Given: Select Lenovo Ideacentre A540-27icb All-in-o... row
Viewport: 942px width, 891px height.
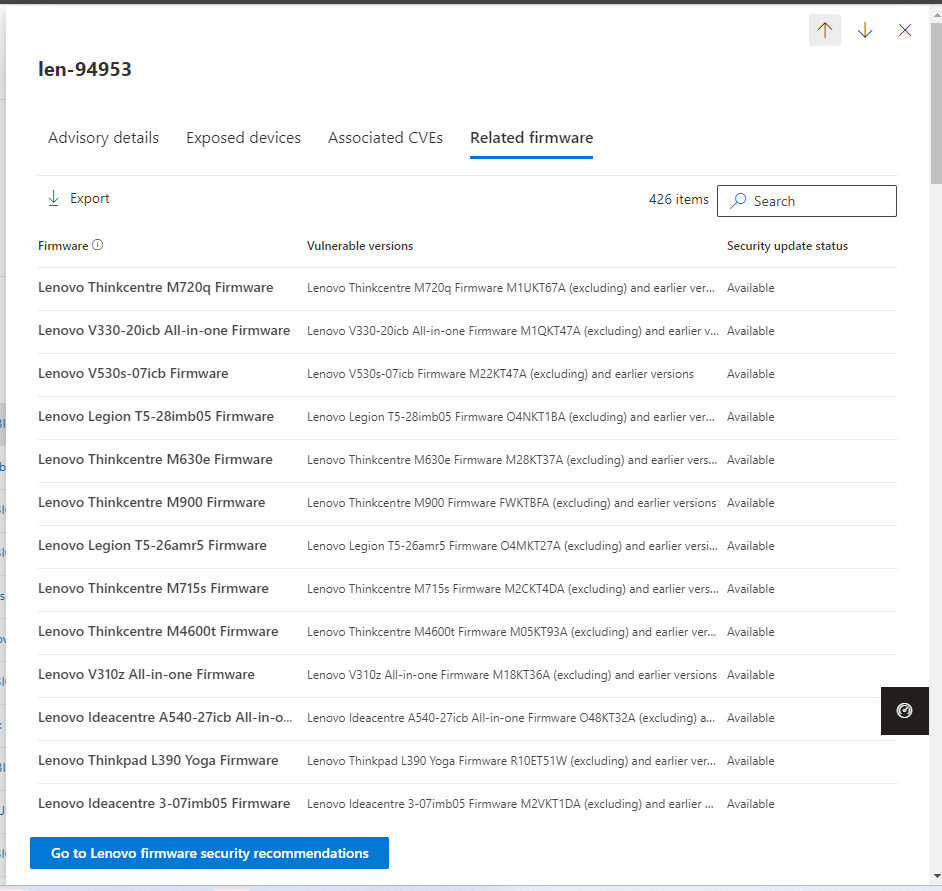Looking at the screenshot, I should click(x=467, y=718).
